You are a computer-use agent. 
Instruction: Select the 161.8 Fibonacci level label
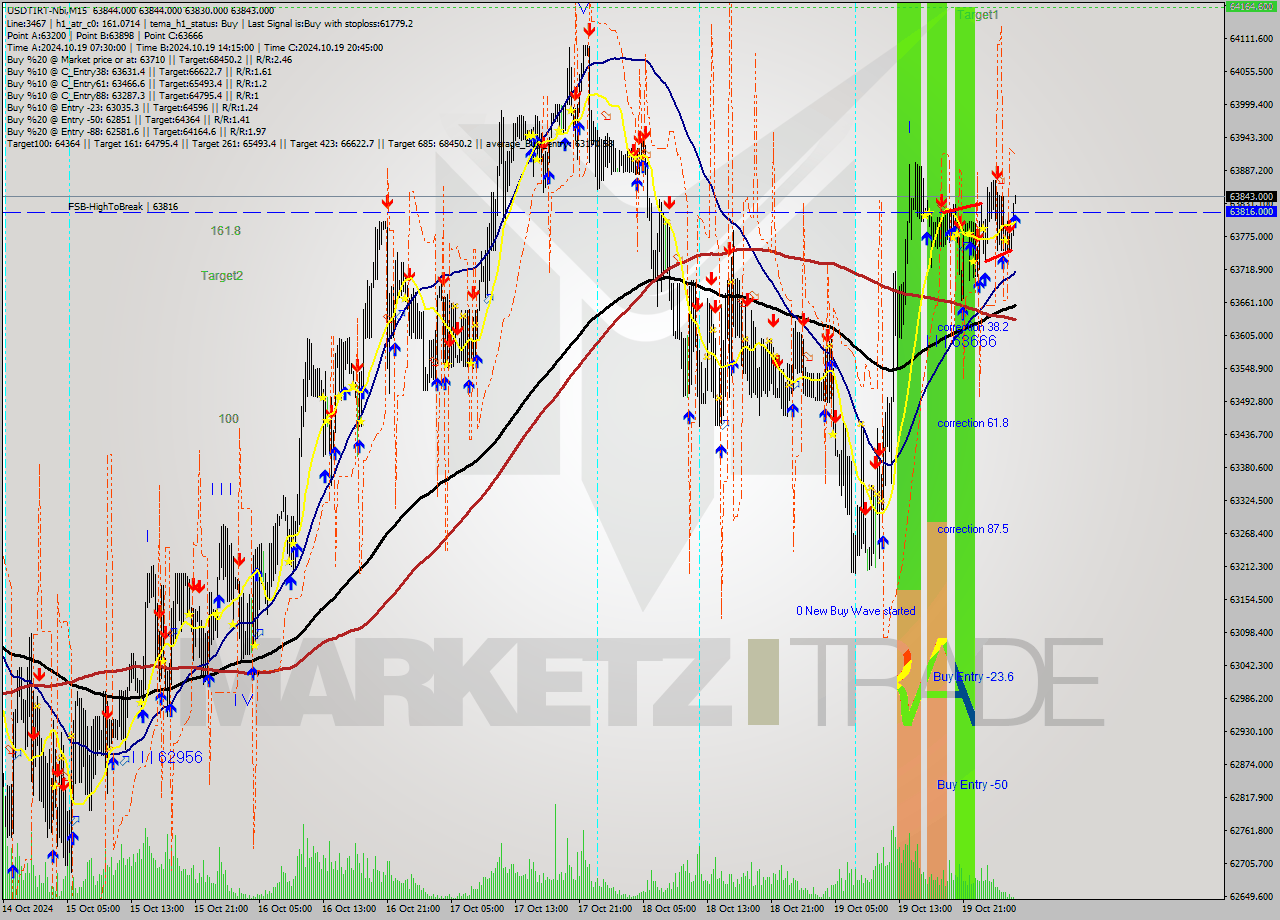pyautogui.click(x=225, y=230)
